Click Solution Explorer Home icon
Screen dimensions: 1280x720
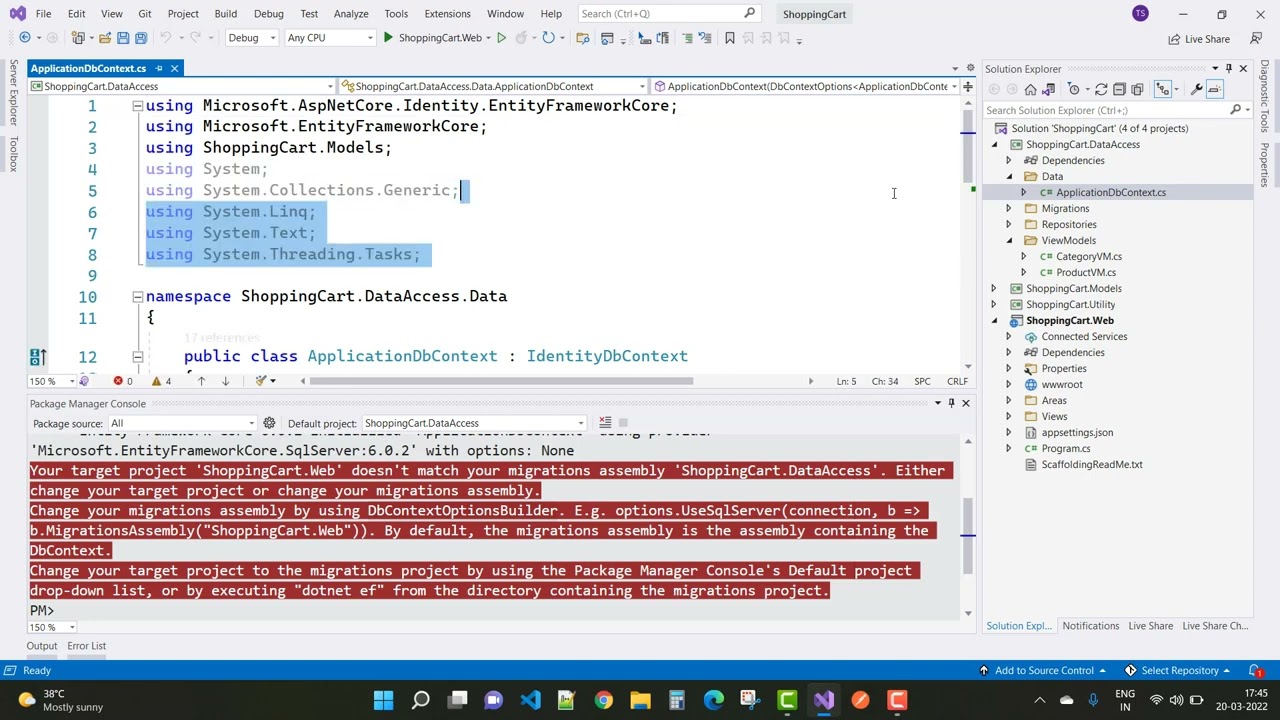tap(1030, 90)
